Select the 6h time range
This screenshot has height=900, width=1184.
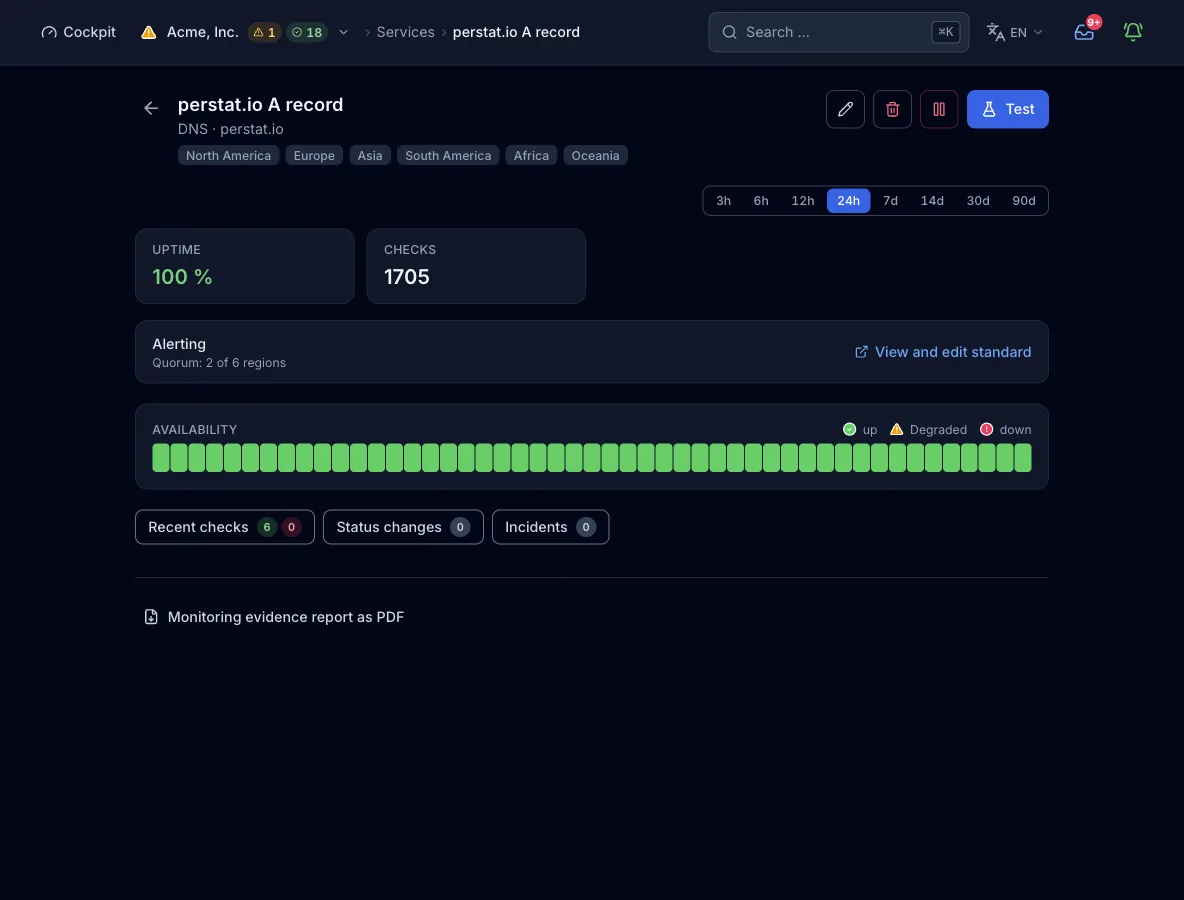tap(761, 201)
